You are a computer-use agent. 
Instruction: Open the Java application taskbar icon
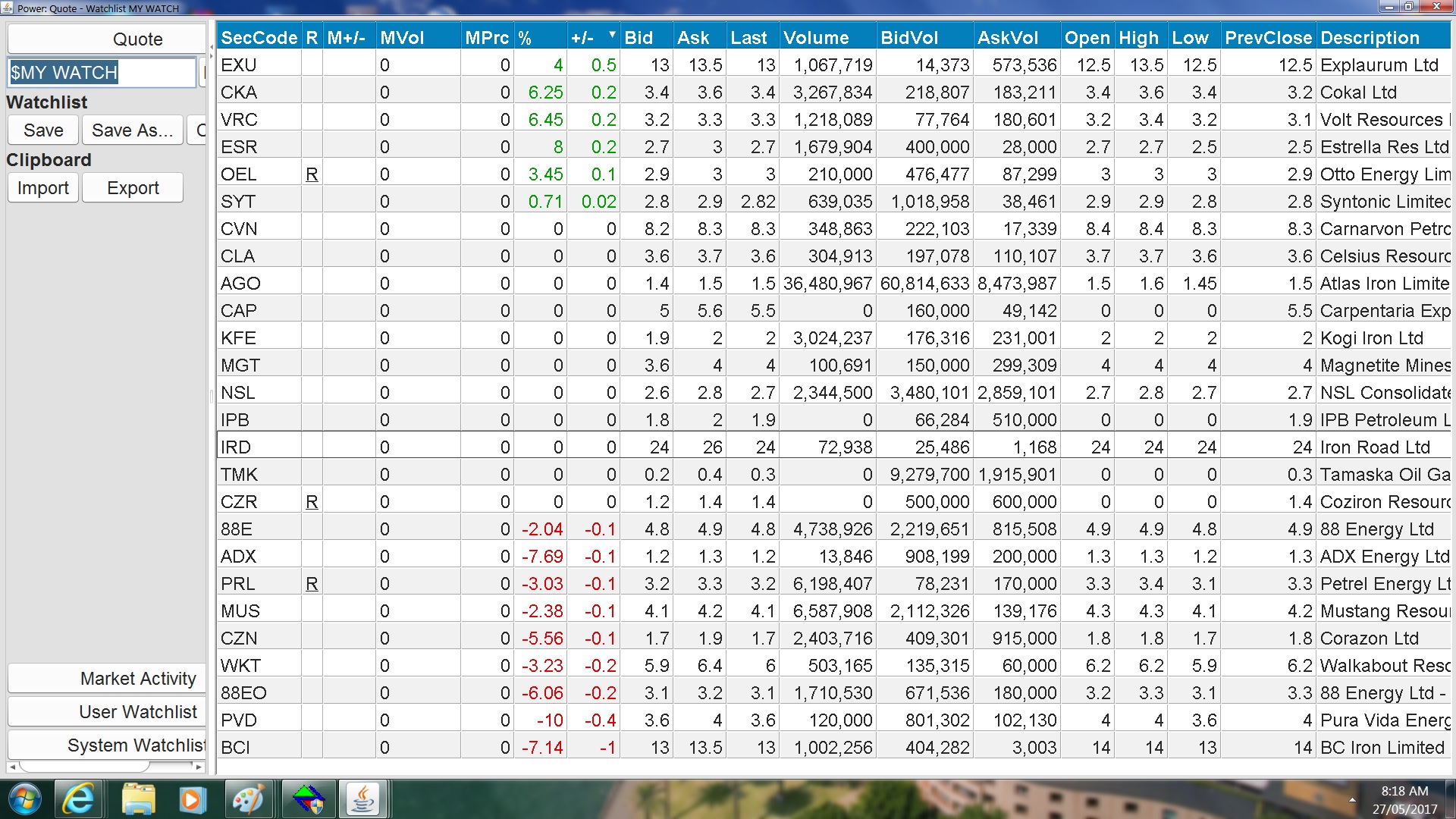tap(362, 799)
